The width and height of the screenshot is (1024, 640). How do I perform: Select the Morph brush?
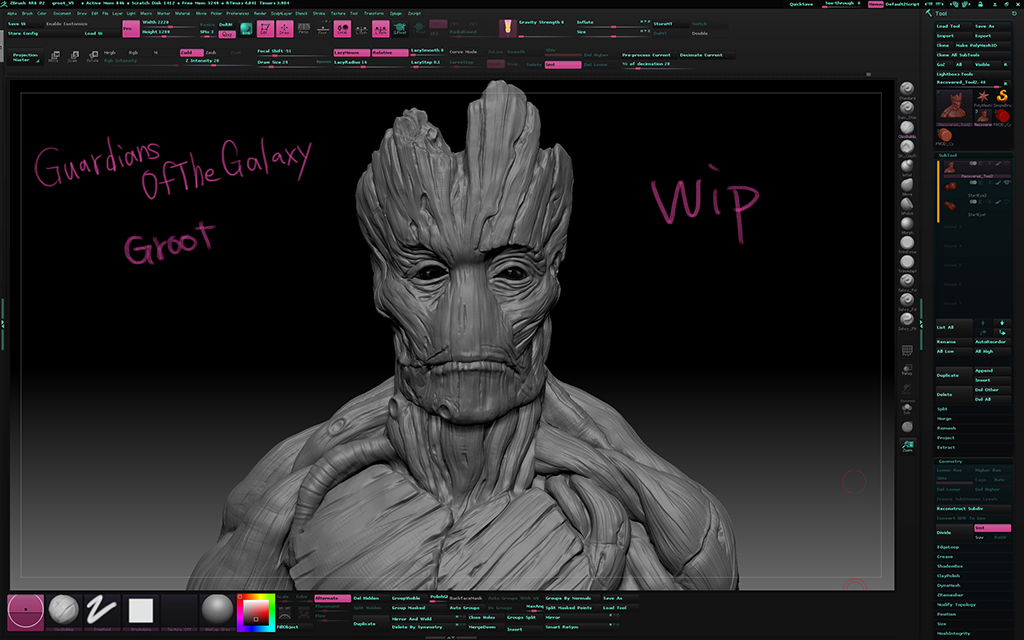(x=906, y=223)
